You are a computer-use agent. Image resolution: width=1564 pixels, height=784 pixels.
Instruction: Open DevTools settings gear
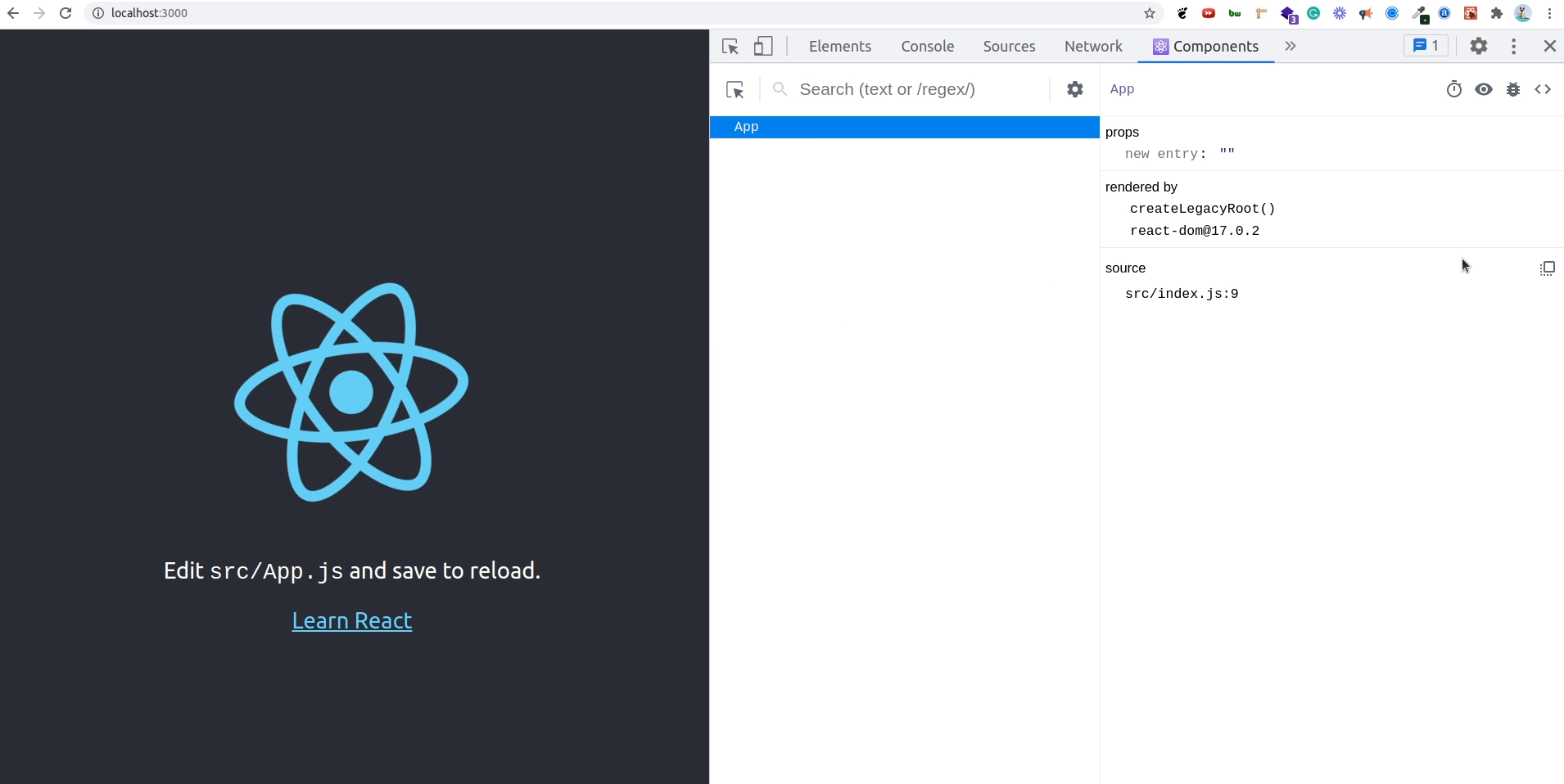tap(1479, 47)
